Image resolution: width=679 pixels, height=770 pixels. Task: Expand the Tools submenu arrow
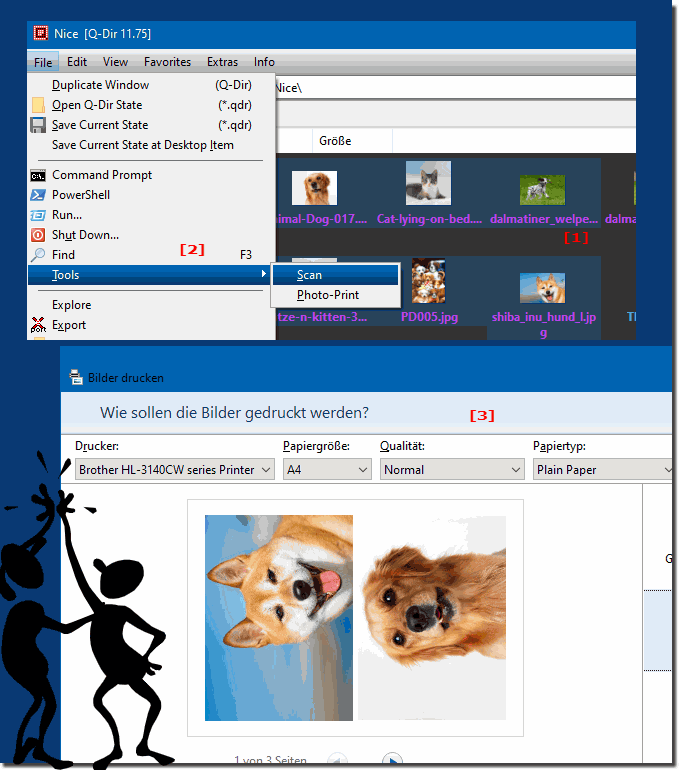(x=264, y=274)
